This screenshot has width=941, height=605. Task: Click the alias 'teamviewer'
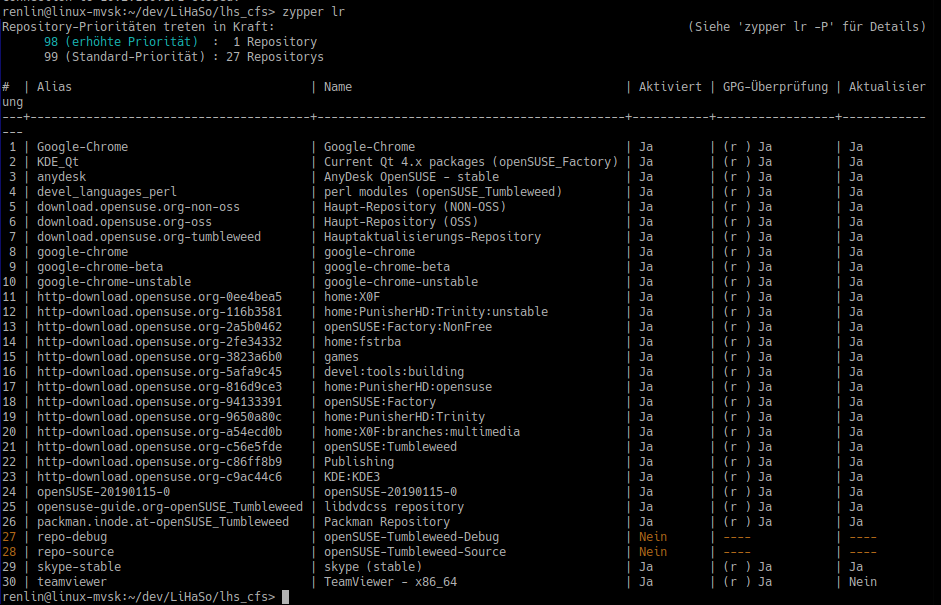pyautogui.click(x=71, y=582)
